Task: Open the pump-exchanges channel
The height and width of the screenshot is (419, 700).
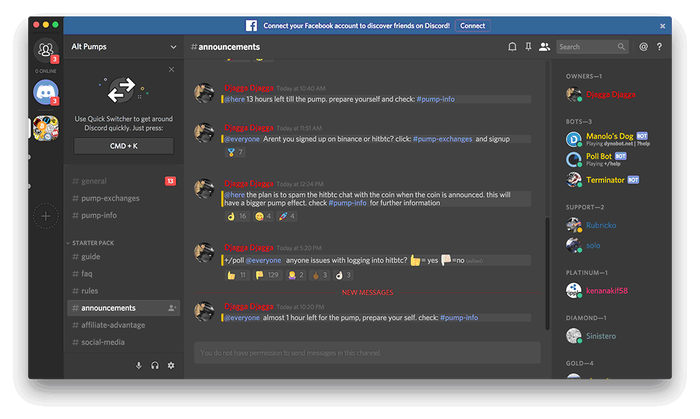Action: pyautogui.click(x=123, y=198)
